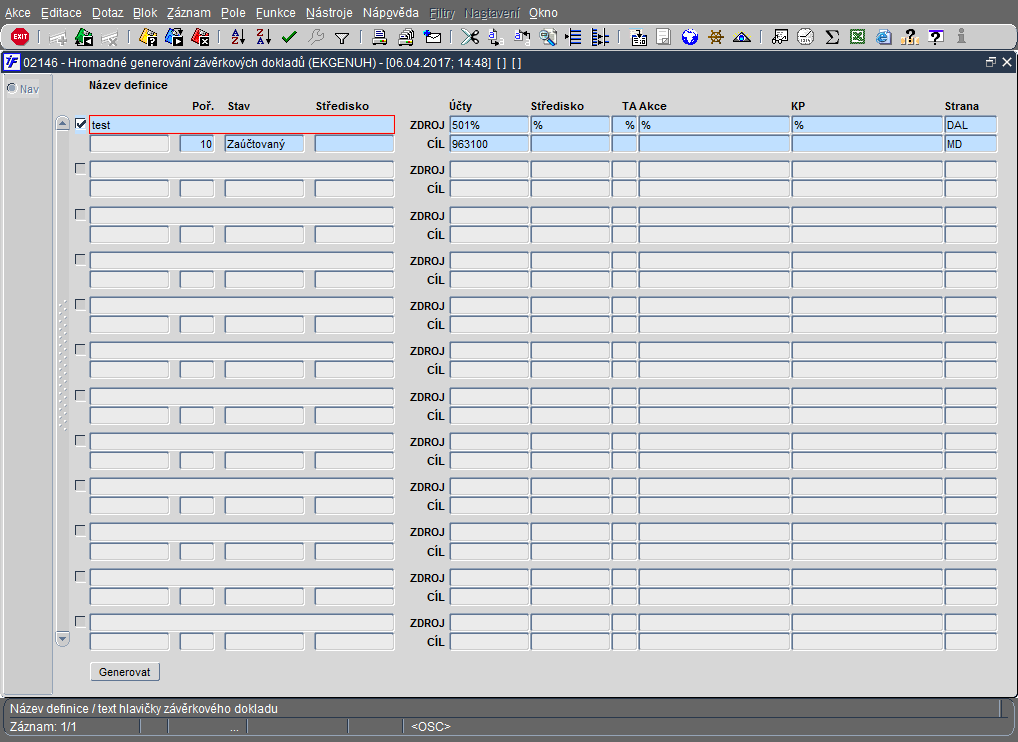
Task: Click the scissors cut icon
Action: click(469, 38)
